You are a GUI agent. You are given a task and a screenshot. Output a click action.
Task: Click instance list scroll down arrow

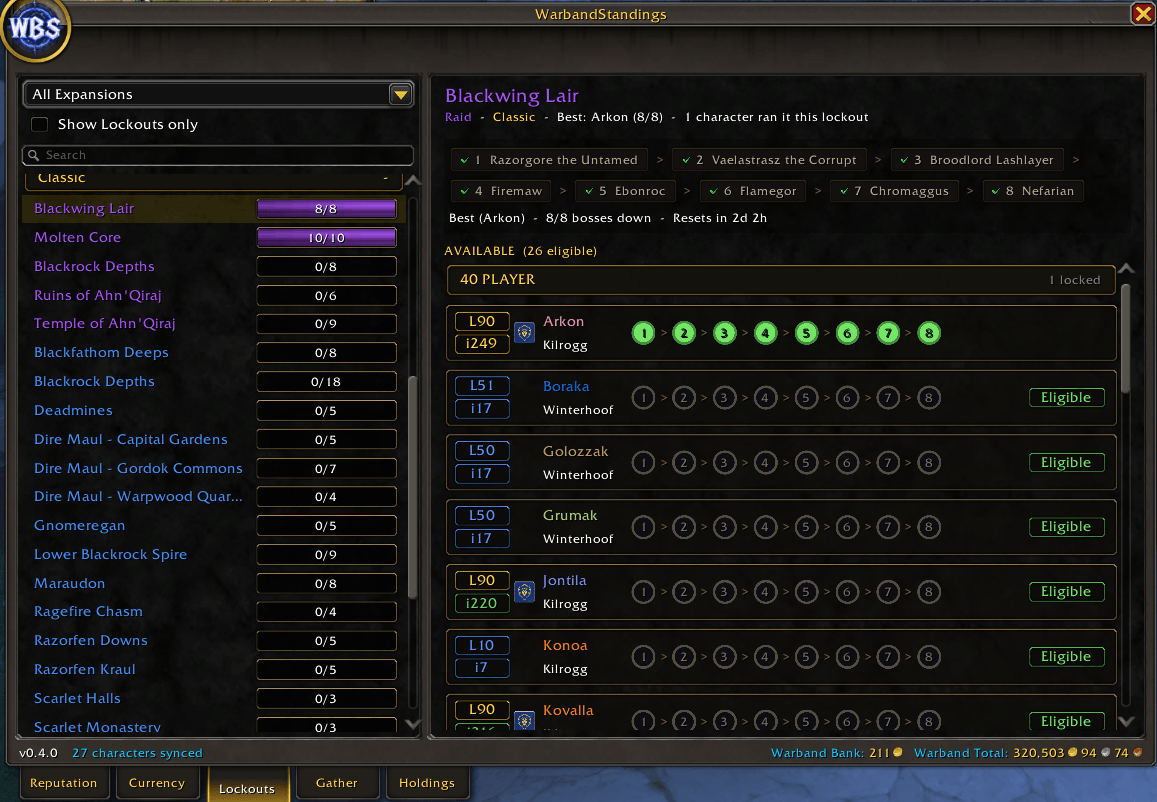413,725
